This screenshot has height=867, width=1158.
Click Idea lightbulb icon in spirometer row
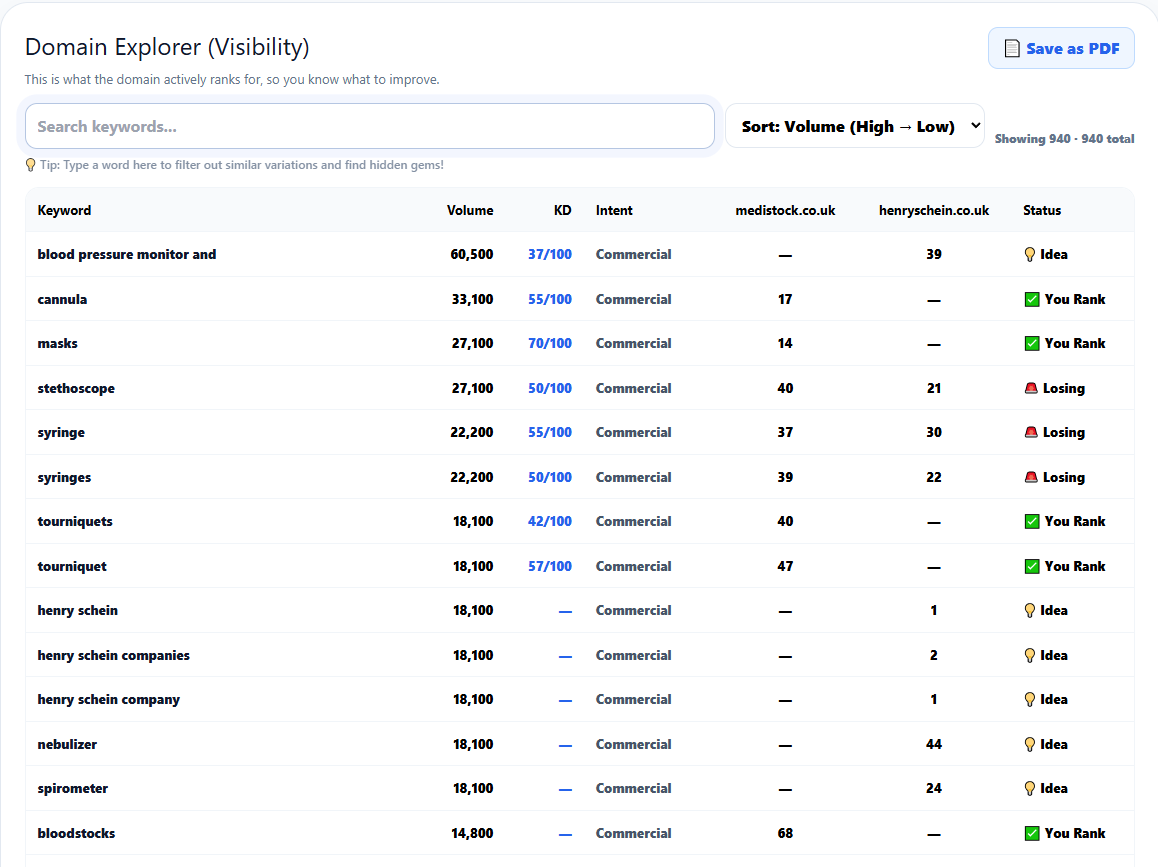pos(1029,788)
